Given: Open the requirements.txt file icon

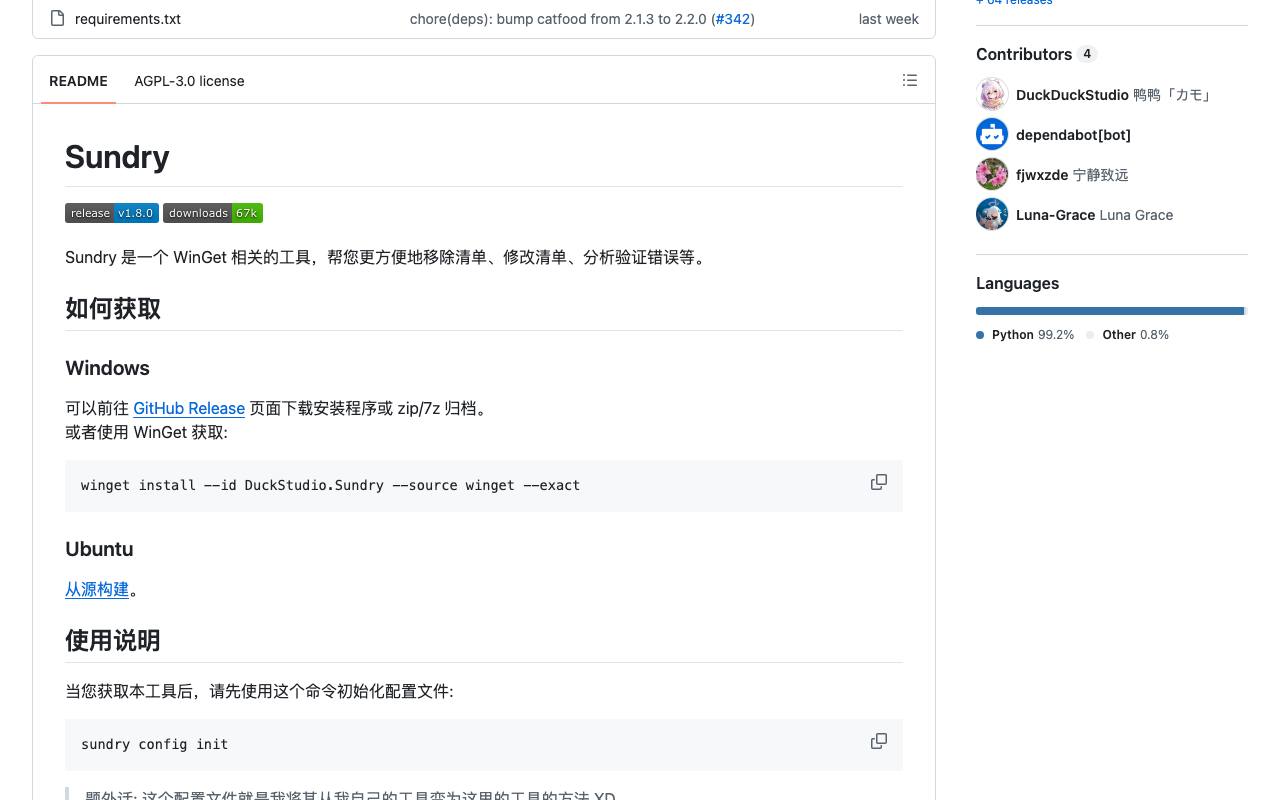Looking at the screenshot, I should (x=57, y=18).
